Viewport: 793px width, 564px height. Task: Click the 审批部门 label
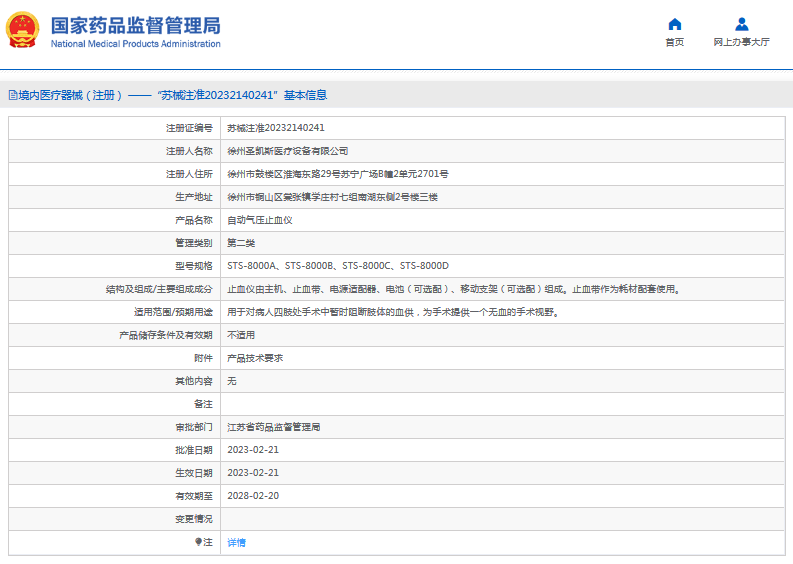[194, 427]
